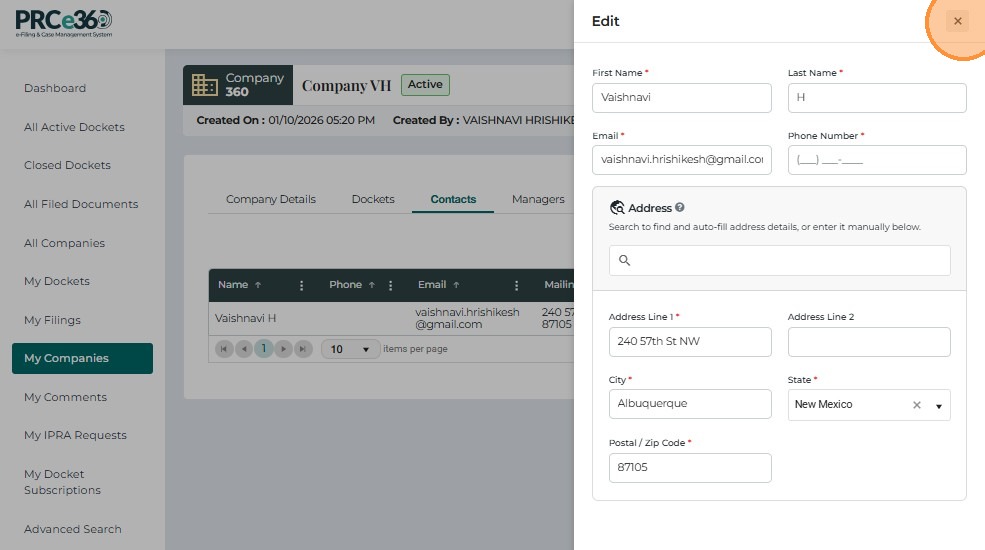
Task: Sort by Phone column arrow
Action: (372, 285)
